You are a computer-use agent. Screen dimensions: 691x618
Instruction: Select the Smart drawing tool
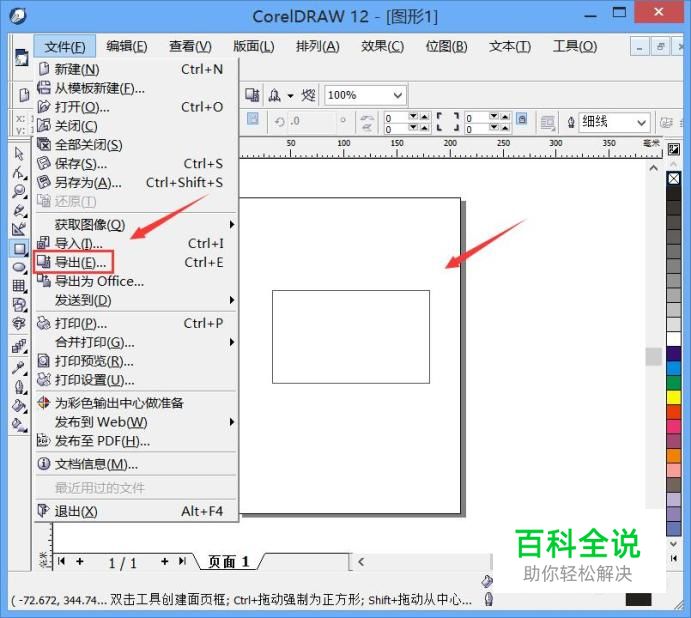point(19,229)
